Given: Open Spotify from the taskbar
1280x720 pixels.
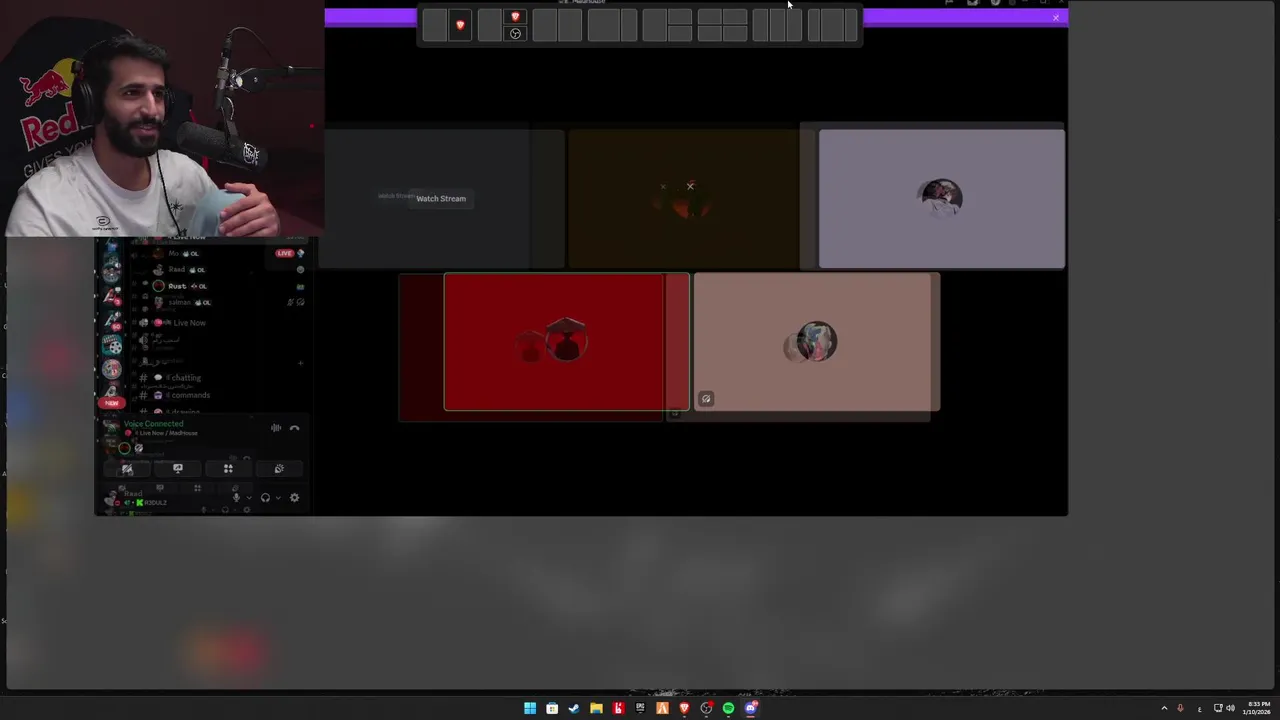Looking at the screenshot, I should tap(728, 708).
